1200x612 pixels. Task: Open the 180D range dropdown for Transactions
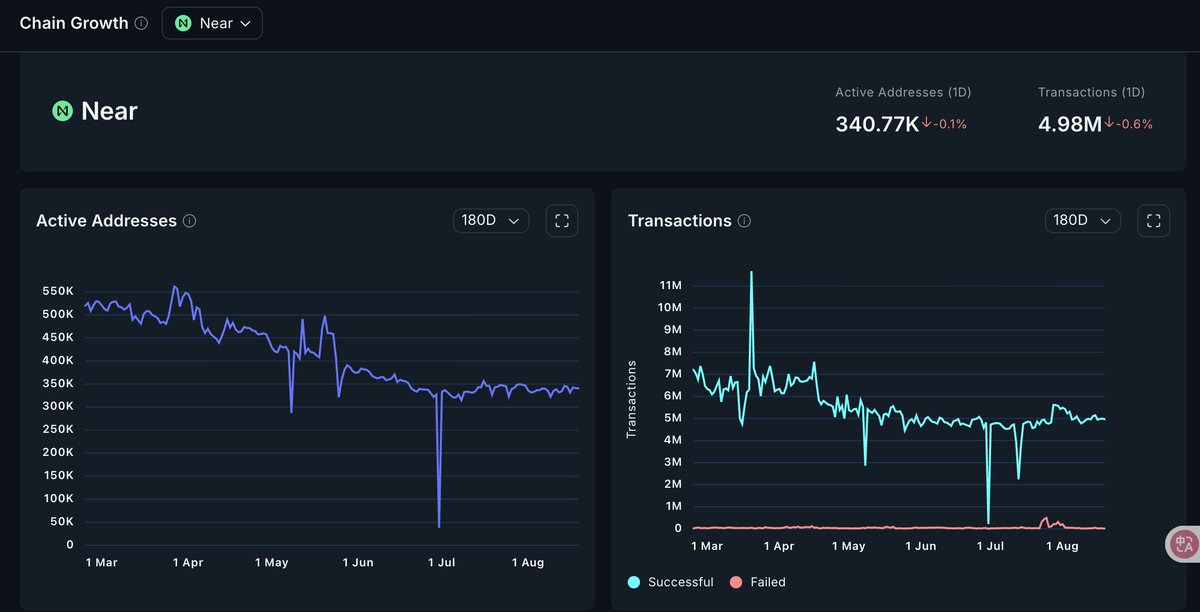[1083, 221]
